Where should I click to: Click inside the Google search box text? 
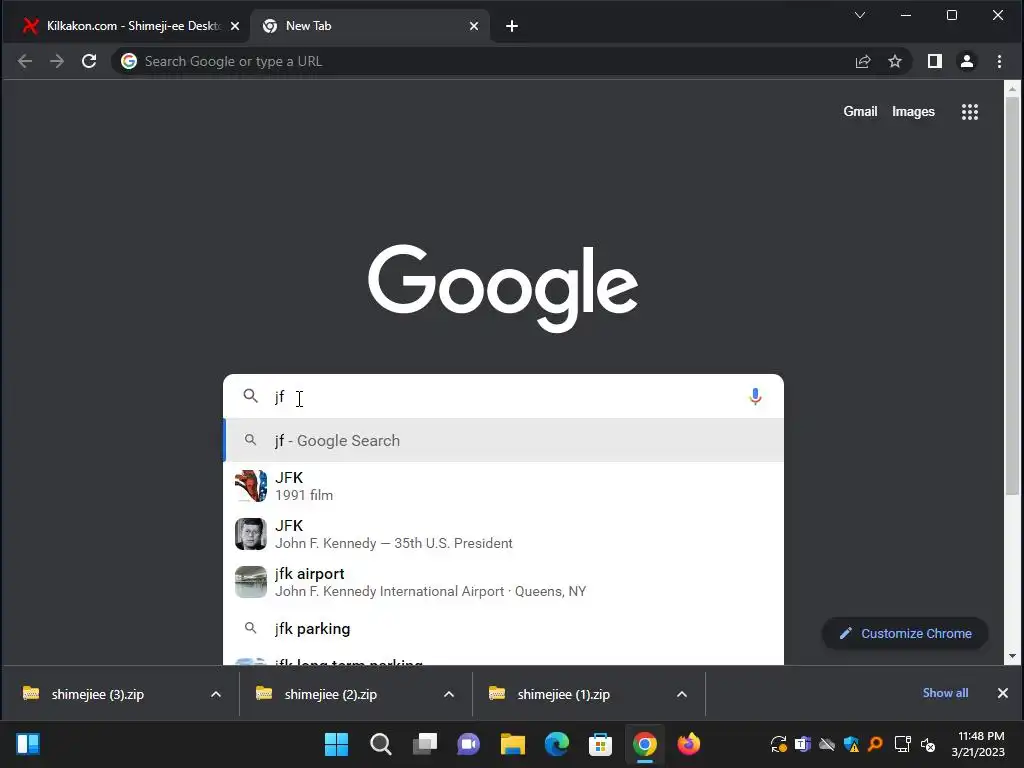tap(503, 396)
